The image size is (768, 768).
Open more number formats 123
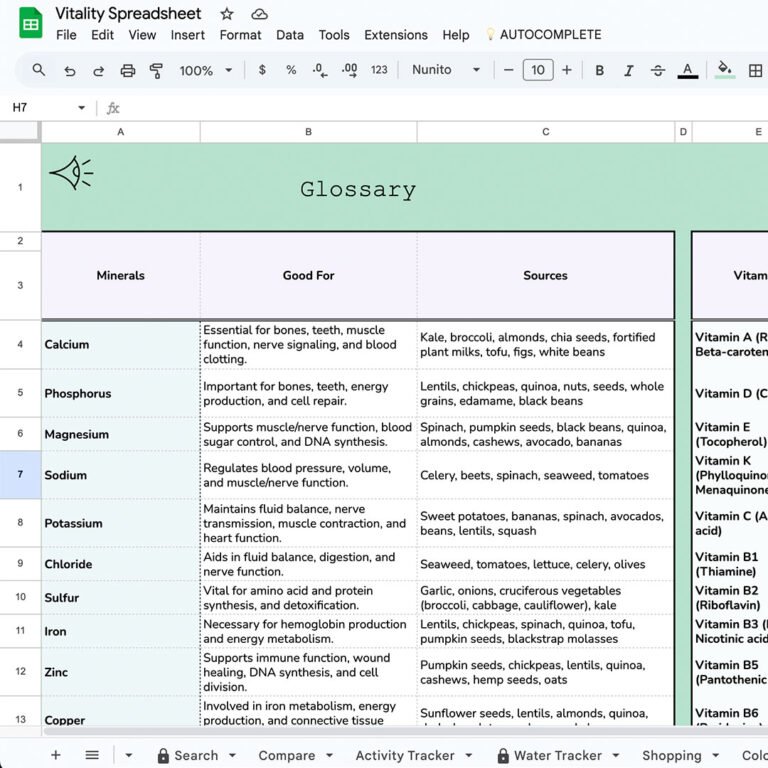379,70
